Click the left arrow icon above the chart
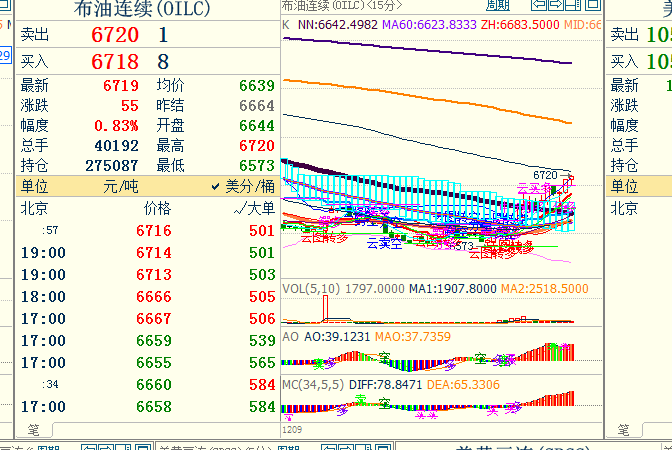The width and height of the screenshot is (672, 450). pyautogui.click(x=540, y=6)
